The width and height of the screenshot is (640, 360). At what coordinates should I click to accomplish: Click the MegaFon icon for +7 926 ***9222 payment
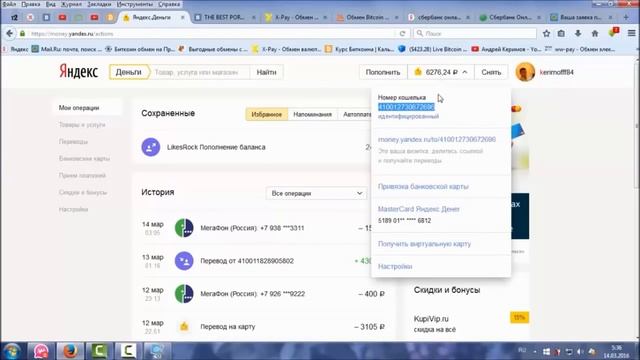click(x=184, y=294)
